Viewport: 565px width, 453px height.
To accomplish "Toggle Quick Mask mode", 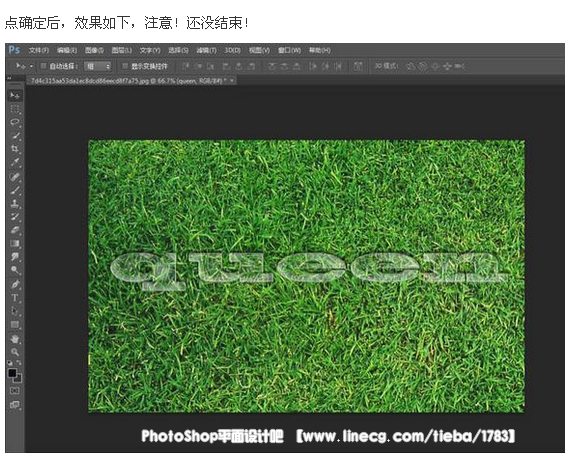I will [15, 391].
